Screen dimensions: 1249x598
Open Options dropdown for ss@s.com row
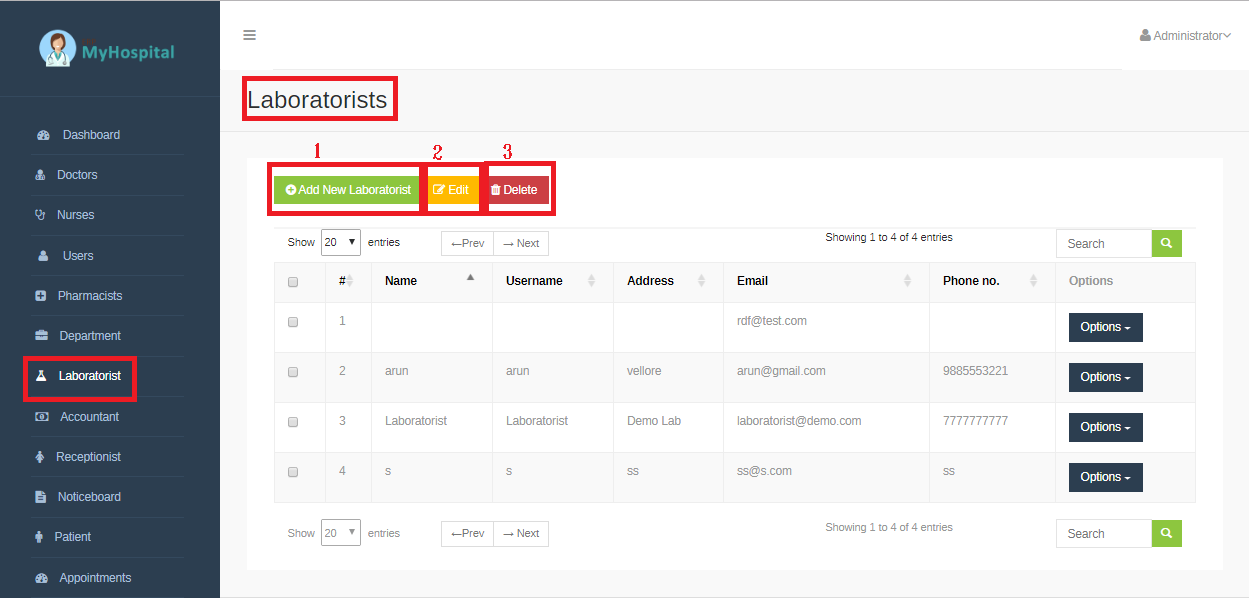[x=1105, y=477]
